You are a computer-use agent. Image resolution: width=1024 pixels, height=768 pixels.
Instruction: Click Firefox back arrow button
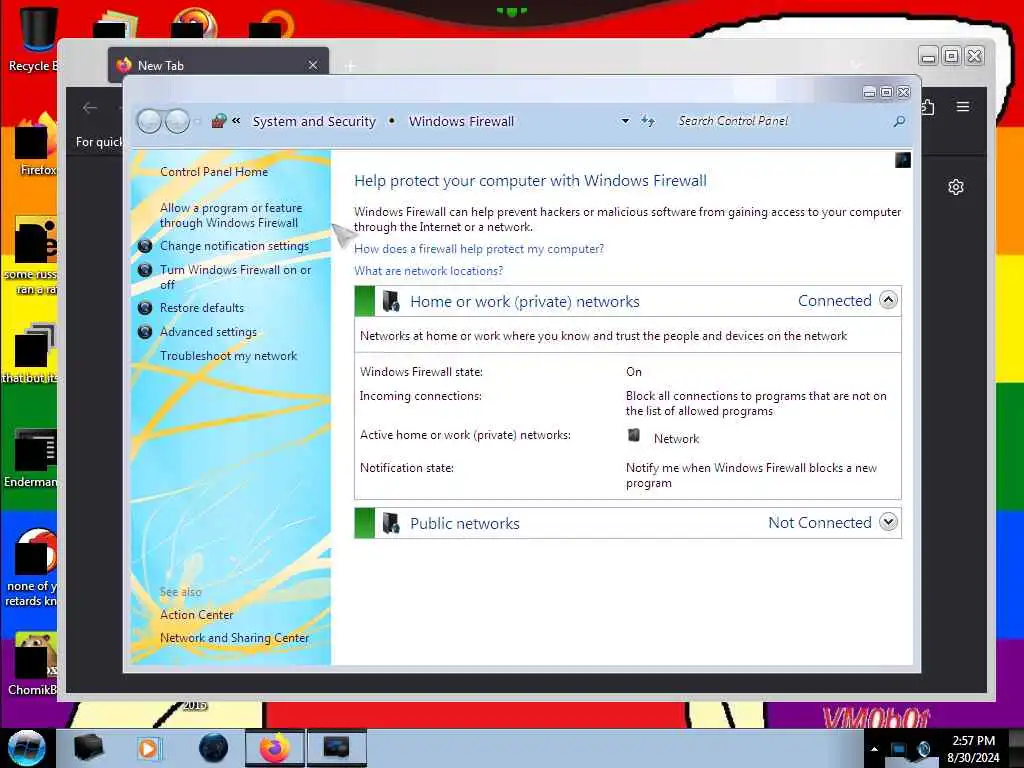[90, 108]
